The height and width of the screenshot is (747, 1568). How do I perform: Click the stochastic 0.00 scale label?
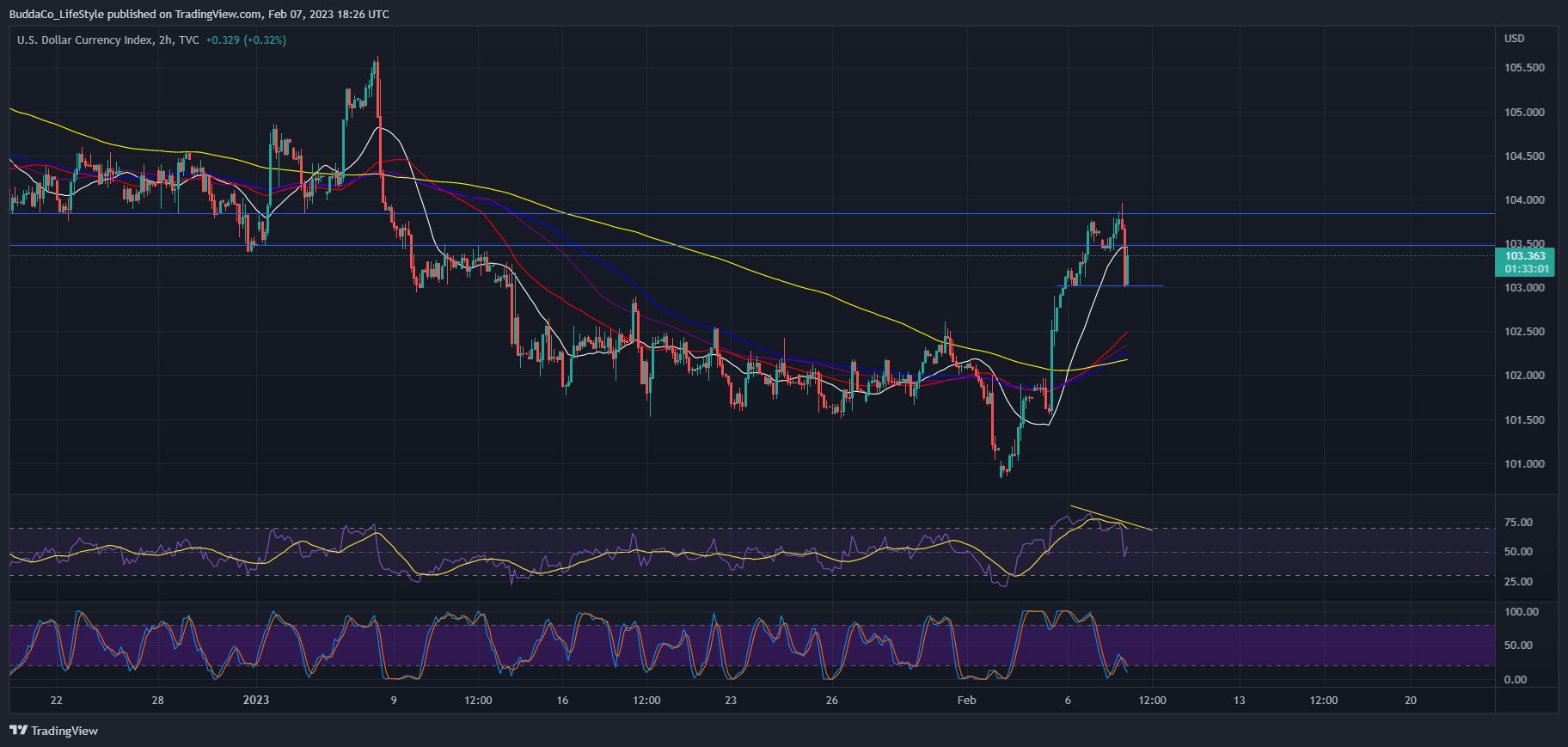click(x=1516, y=680)
